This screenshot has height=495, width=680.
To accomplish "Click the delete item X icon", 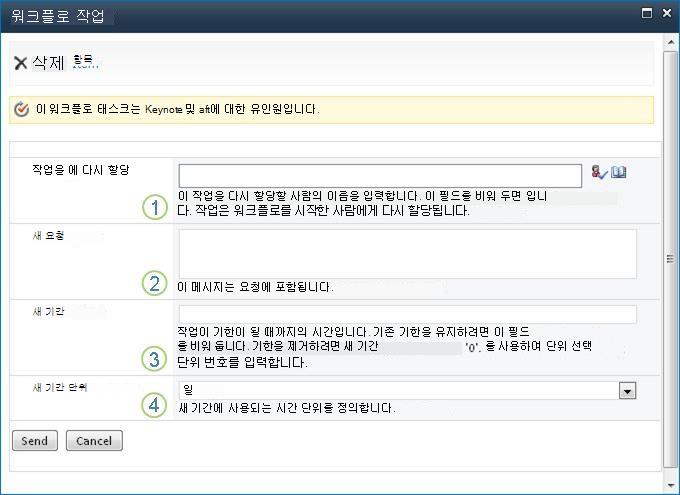I will click(x=20, y=63).
